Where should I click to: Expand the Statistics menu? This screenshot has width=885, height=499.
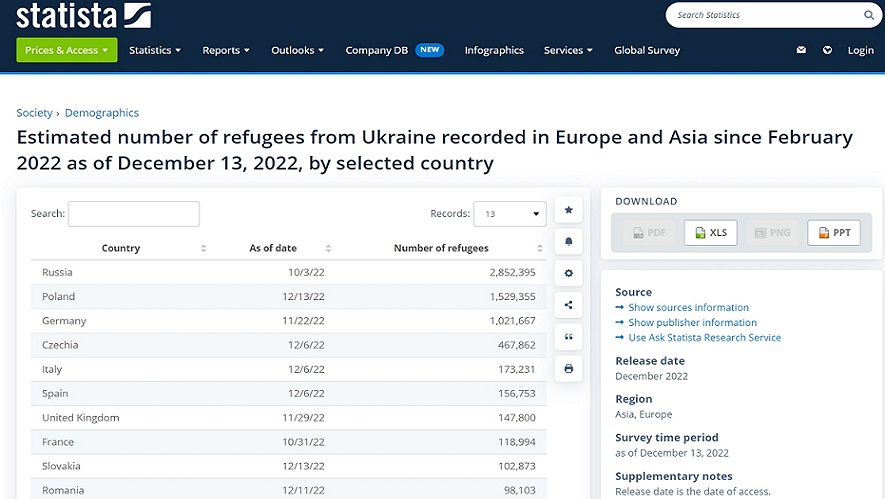[x=155, y=50]
